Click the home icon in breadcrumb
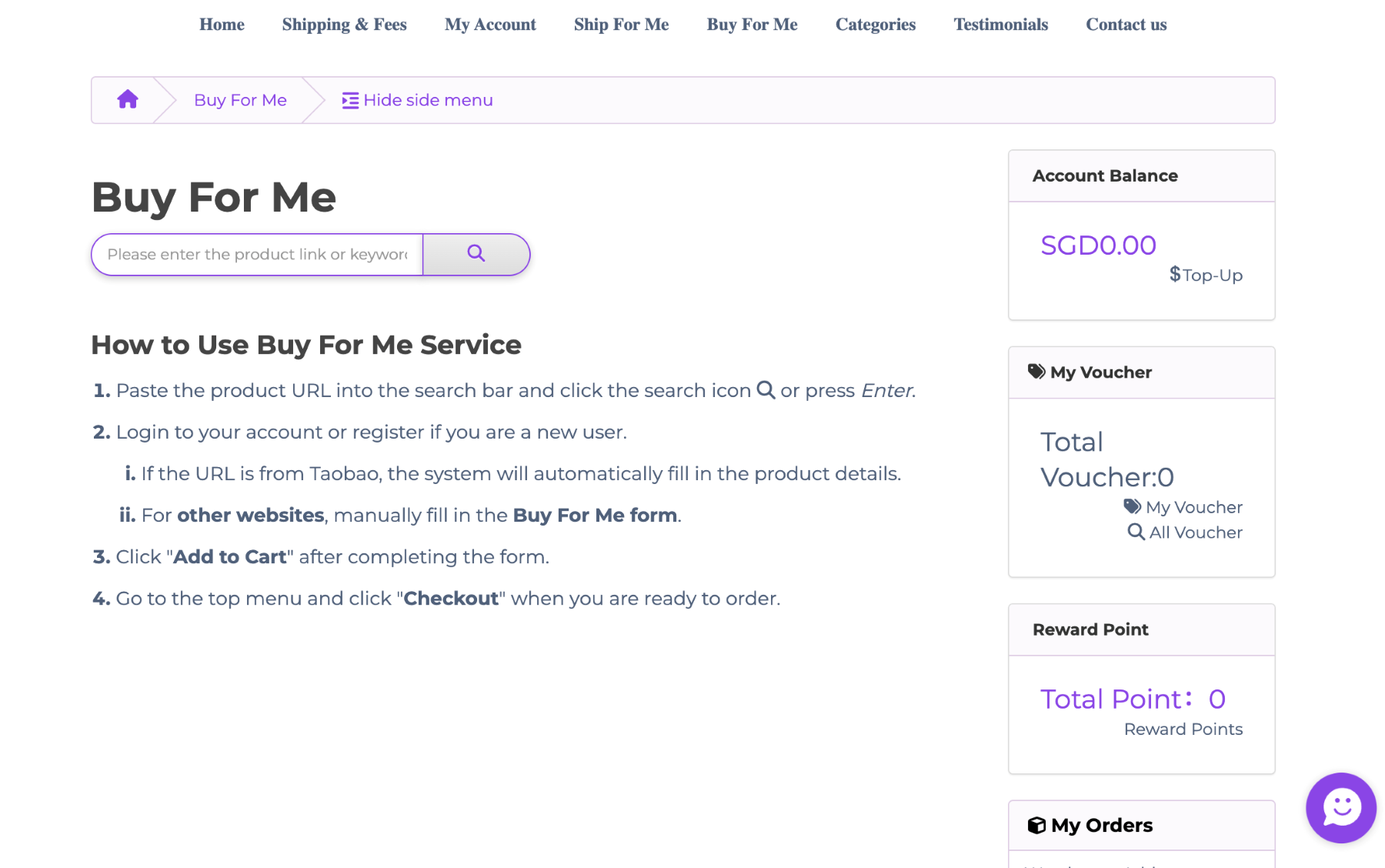Screen dimensions: 1385x868 (128, 99)
